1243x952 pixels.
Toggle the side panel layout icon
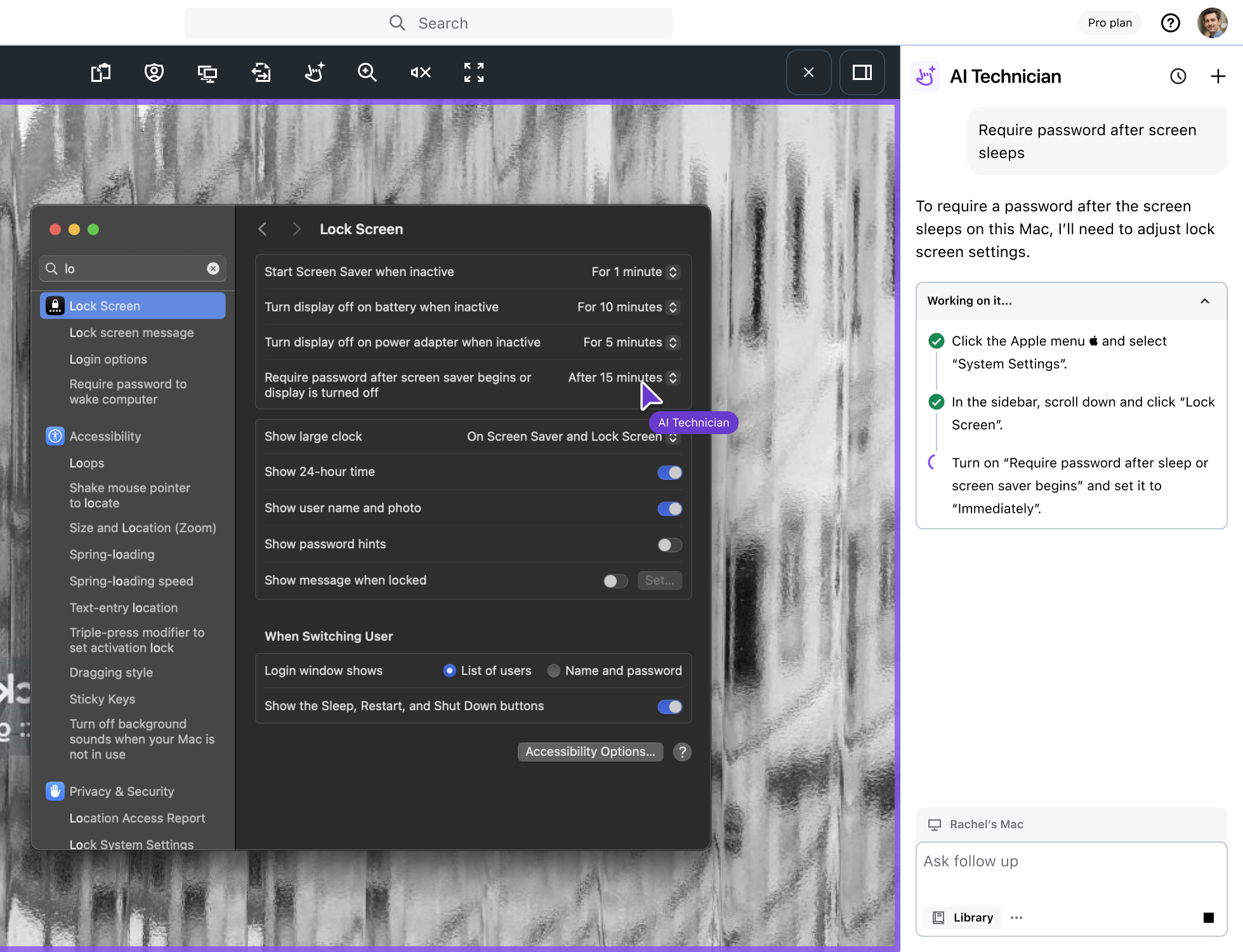tap(862, 73)
